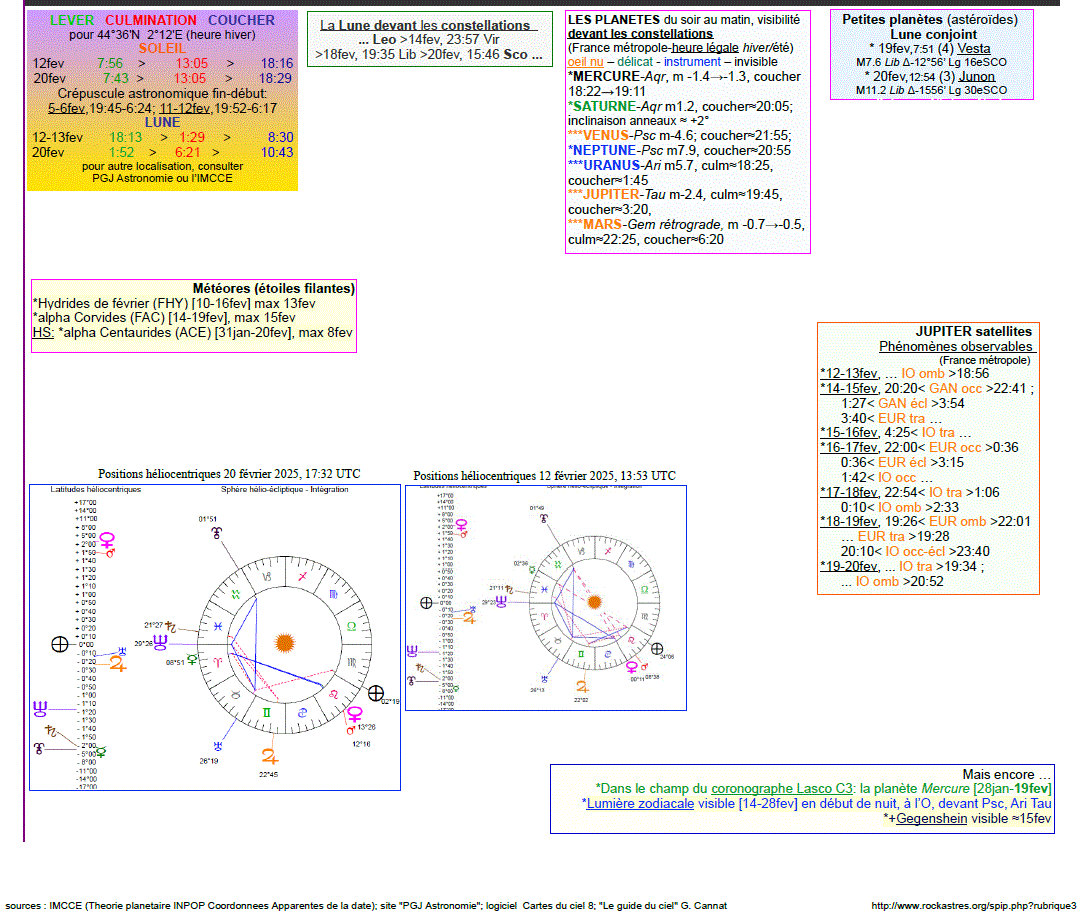Viewport: 1087px width, 919px height.
Task: Open the 'coronographe Lasco C3' link
Action: pos(782,789)
